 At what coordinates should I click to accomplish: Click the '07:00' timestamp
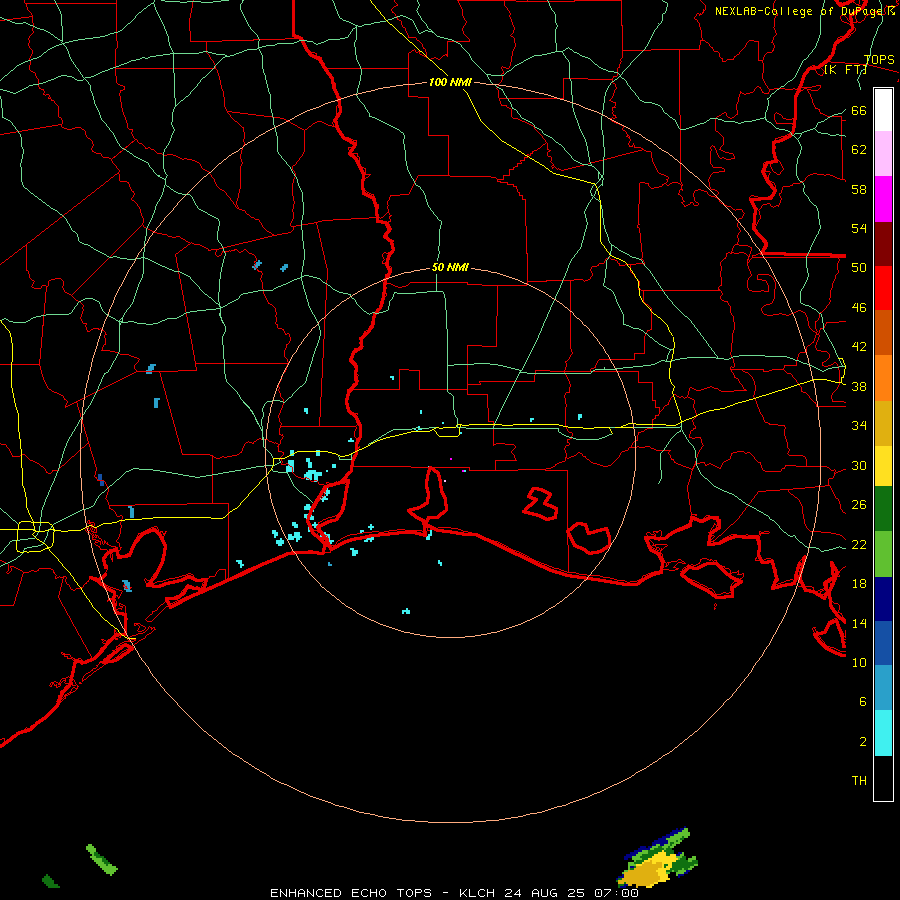(616, 893)
